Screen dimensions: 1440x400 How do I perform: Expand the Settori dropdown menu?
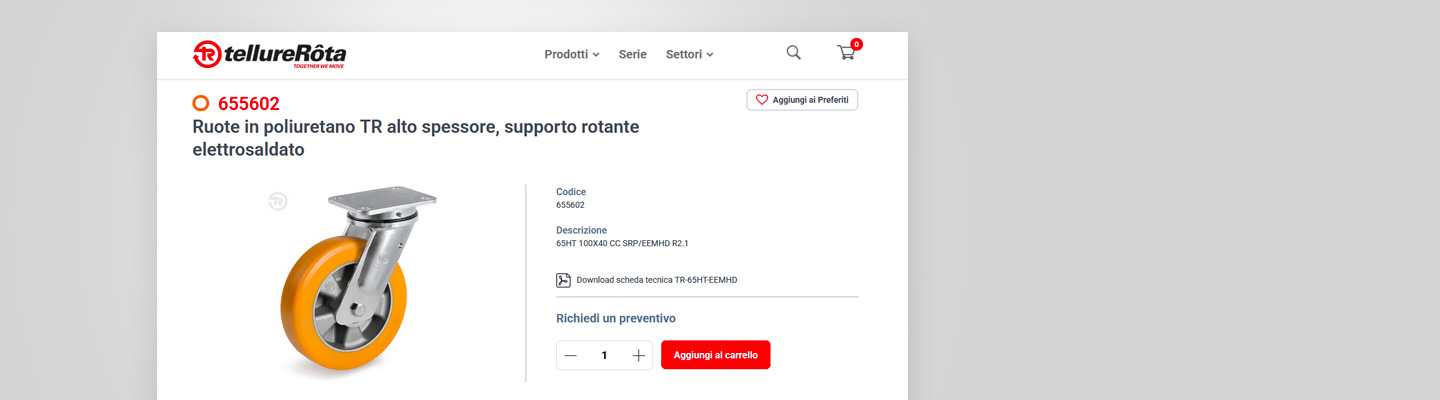(x=689, y=54)
